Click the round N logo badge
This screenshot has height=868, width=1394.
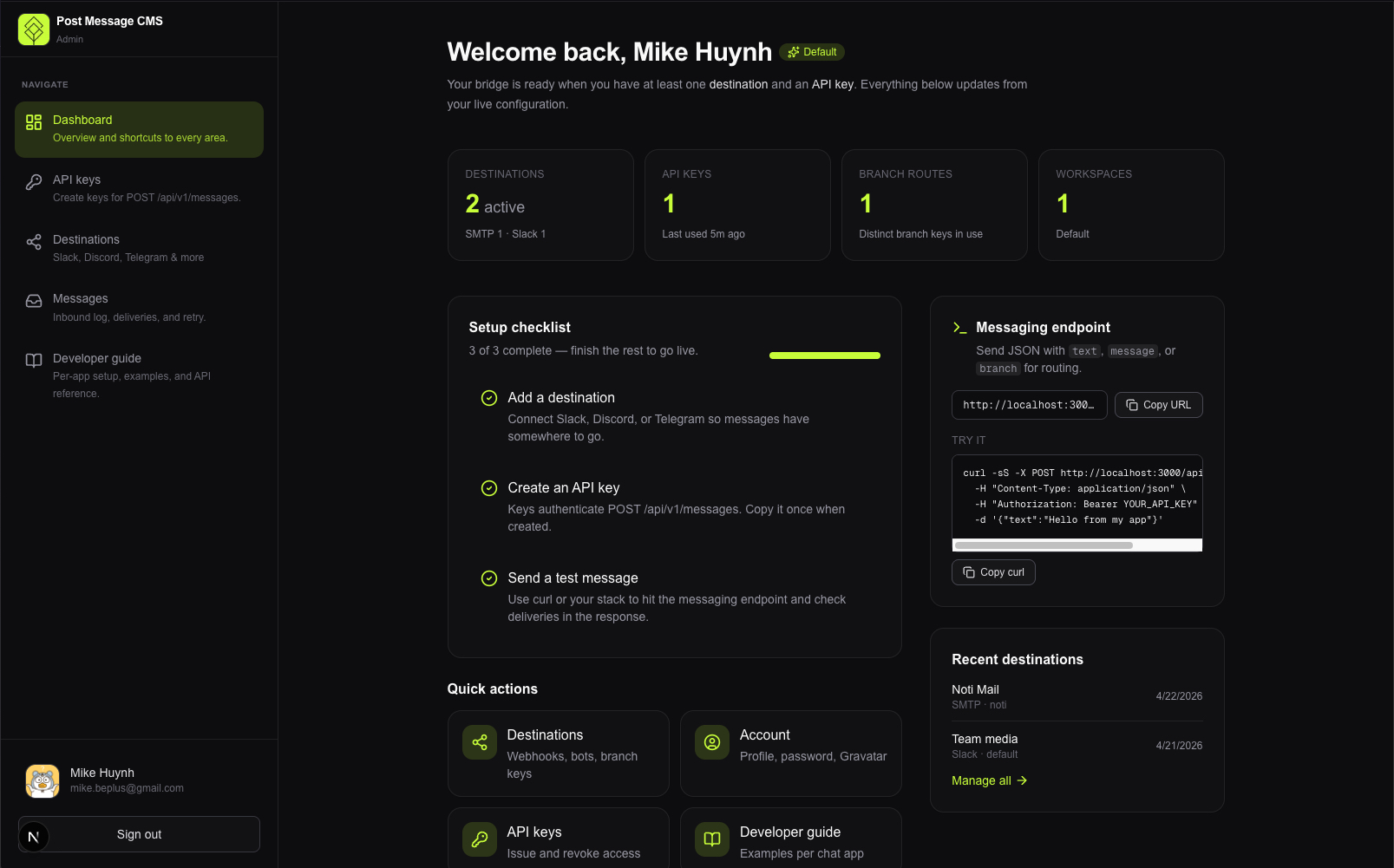point(34,837)
